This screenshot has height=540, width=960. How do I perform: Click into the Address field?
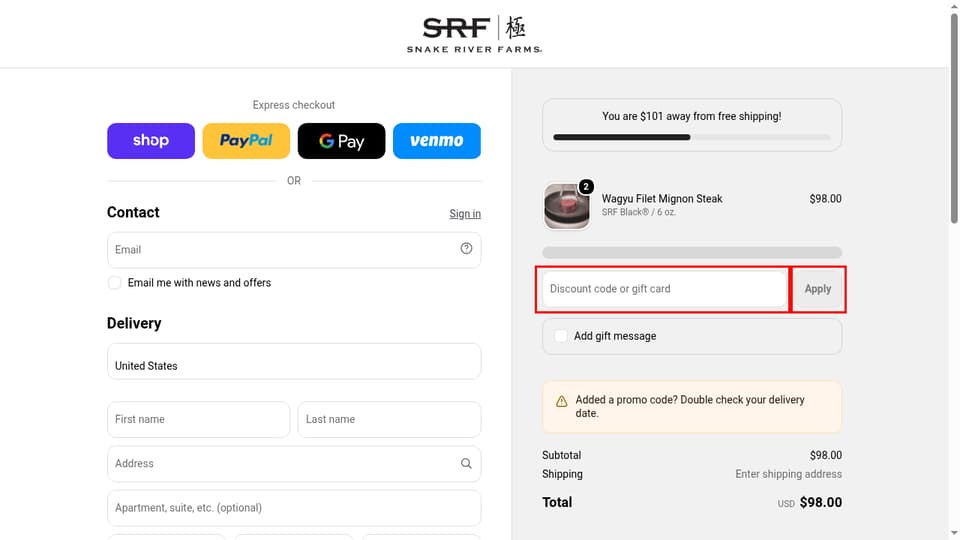tap(294, 463)
